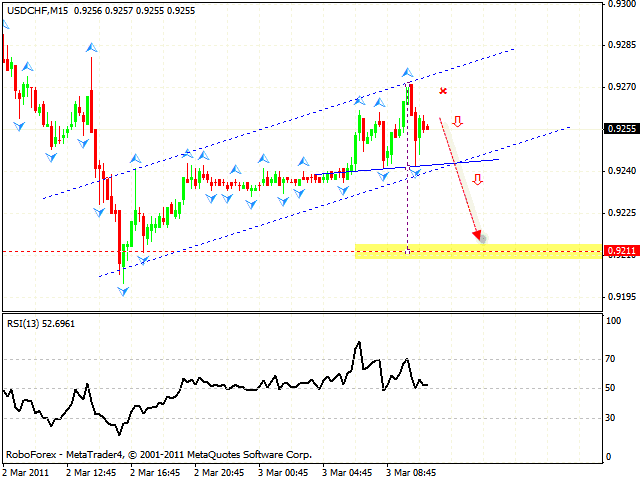Click the 0.9211 price level label

coord(621,251)
